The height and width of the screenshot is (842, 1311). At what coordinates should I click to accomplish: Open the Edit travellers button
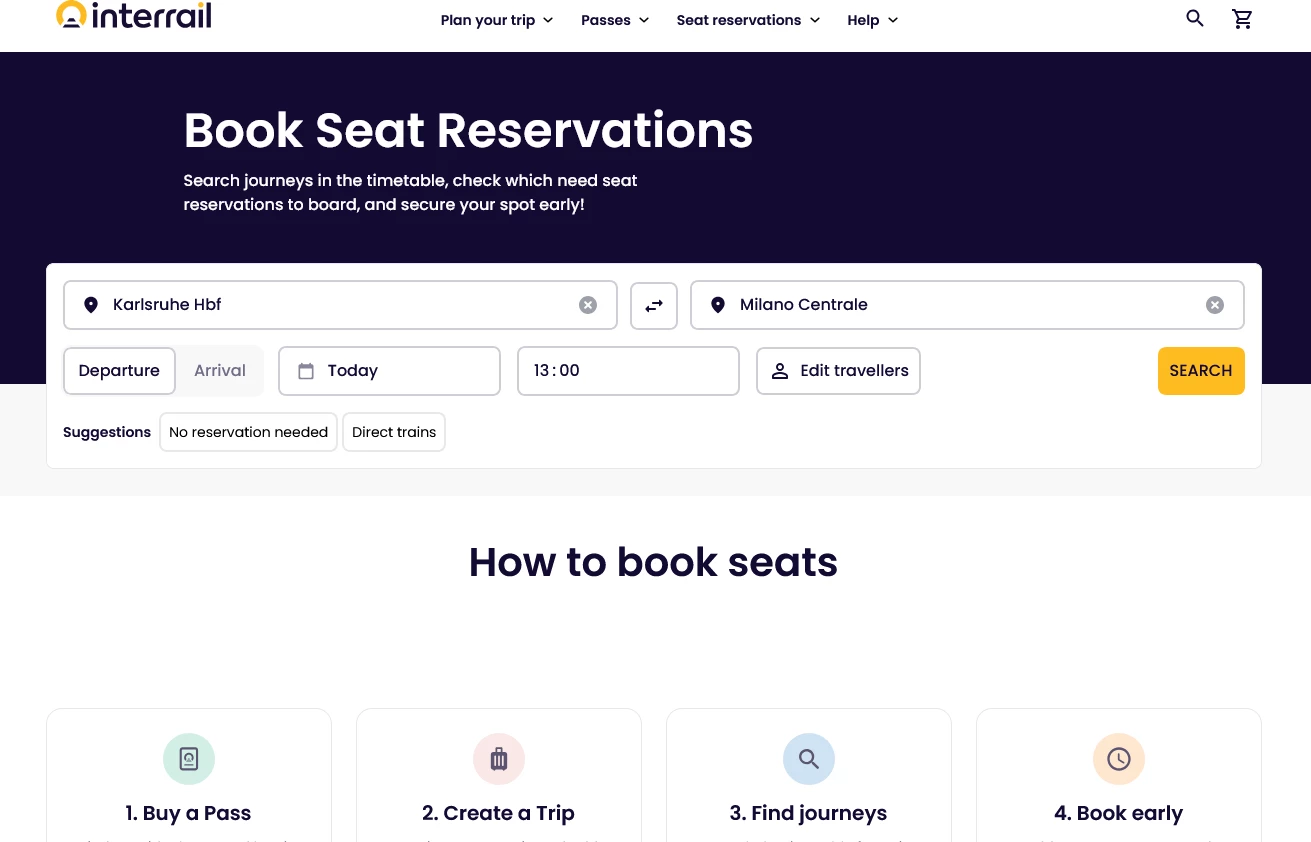838,371
